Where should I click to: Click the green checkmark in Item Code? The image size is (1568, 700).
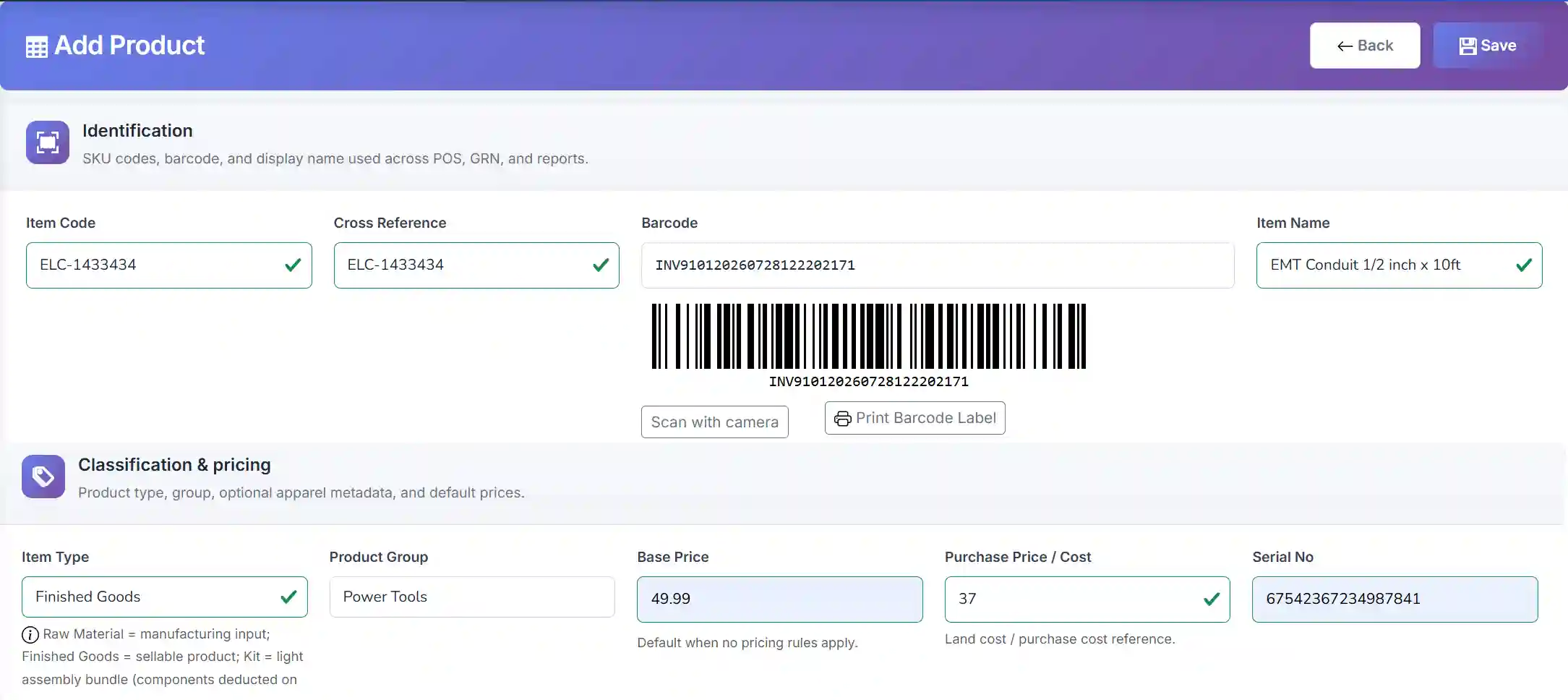(293, 265)
